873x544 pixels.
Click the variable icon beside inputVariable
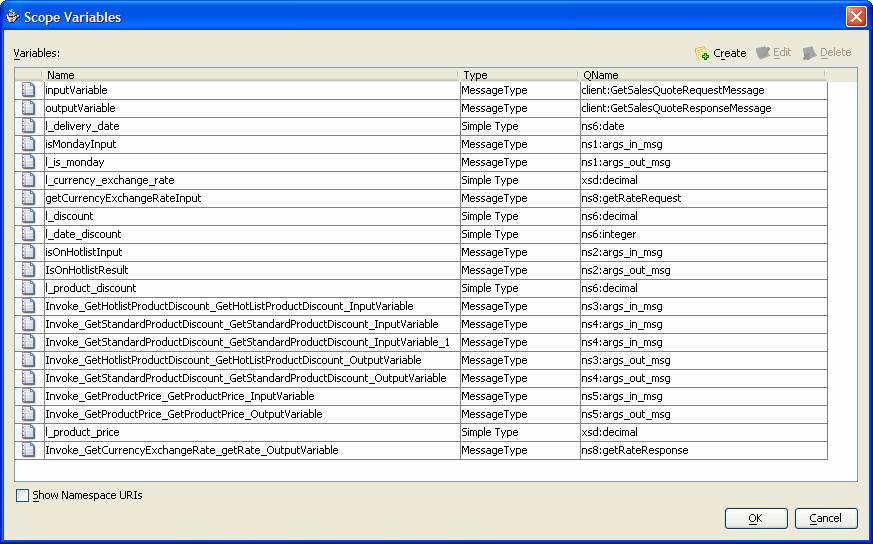click(29, 90)
